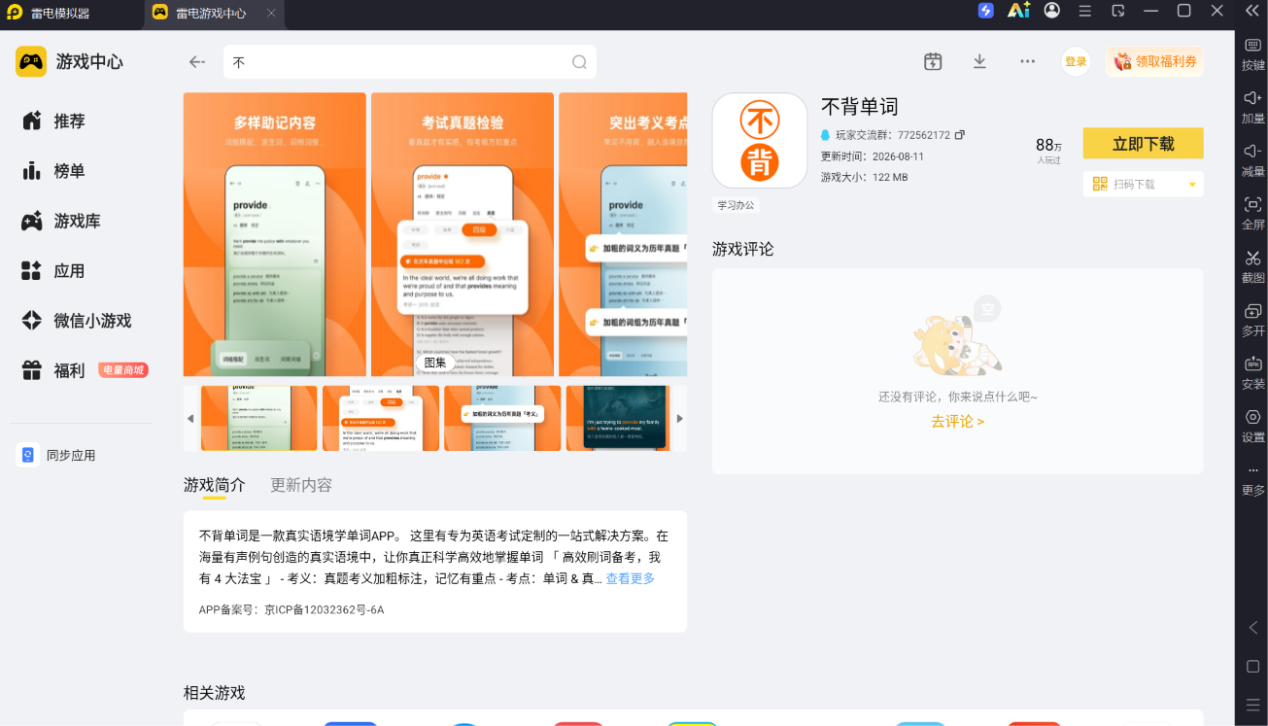Click the search magnifier icon
This screenshot has height=726, width=1268.
click(x=579, y=62)
